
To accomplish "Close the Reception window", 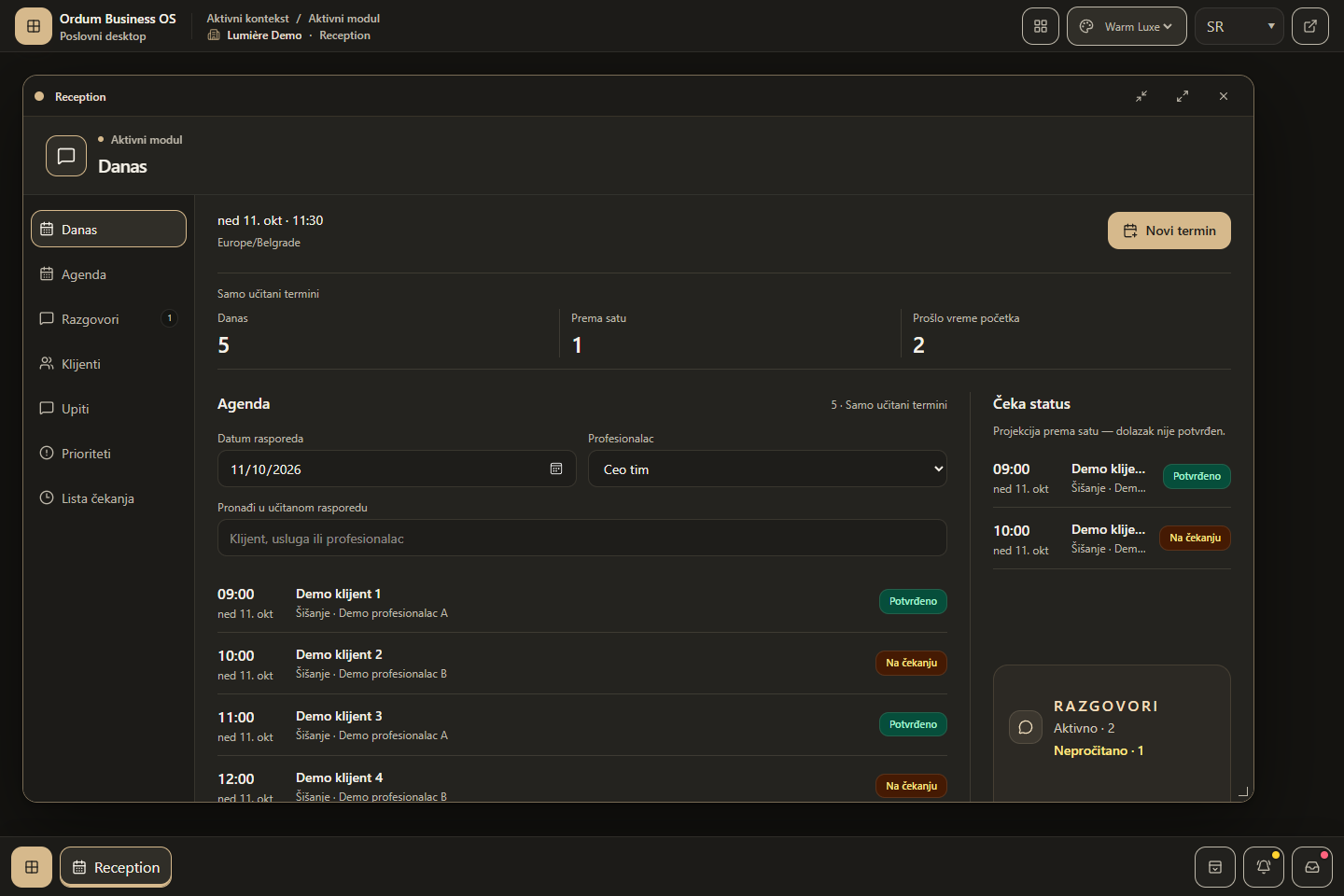I will click(x=1224, y=96).
